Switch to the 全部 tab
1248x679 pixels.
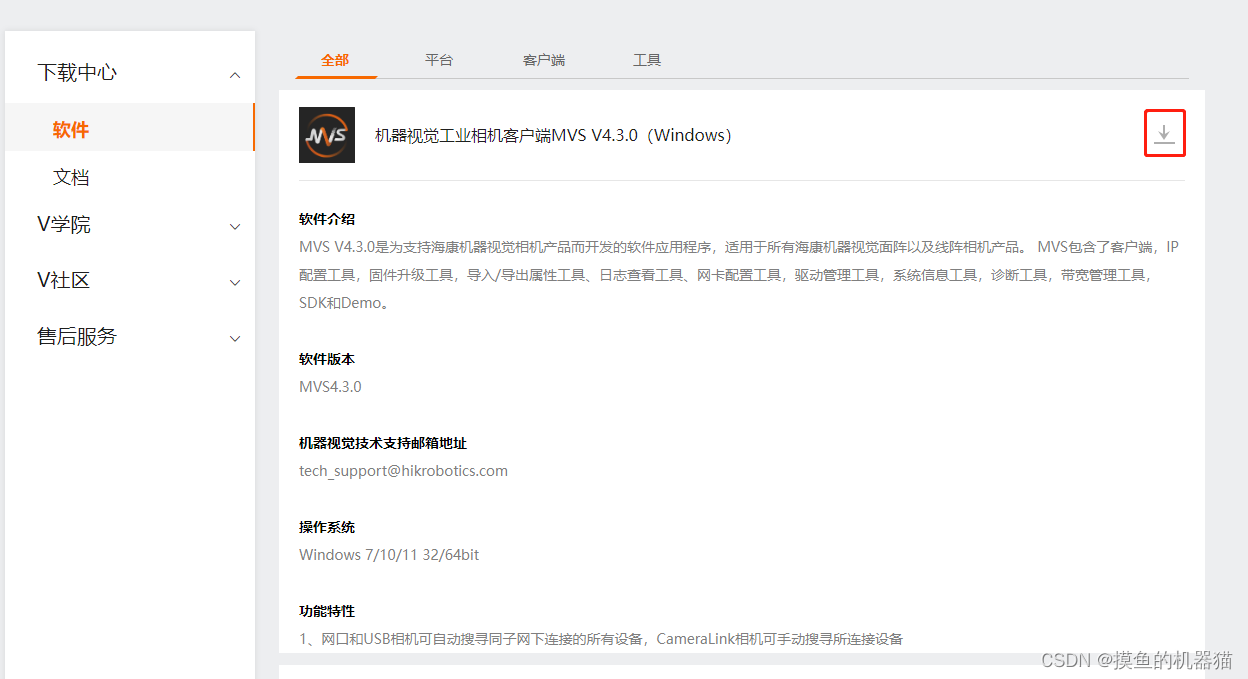coord(335,60)
